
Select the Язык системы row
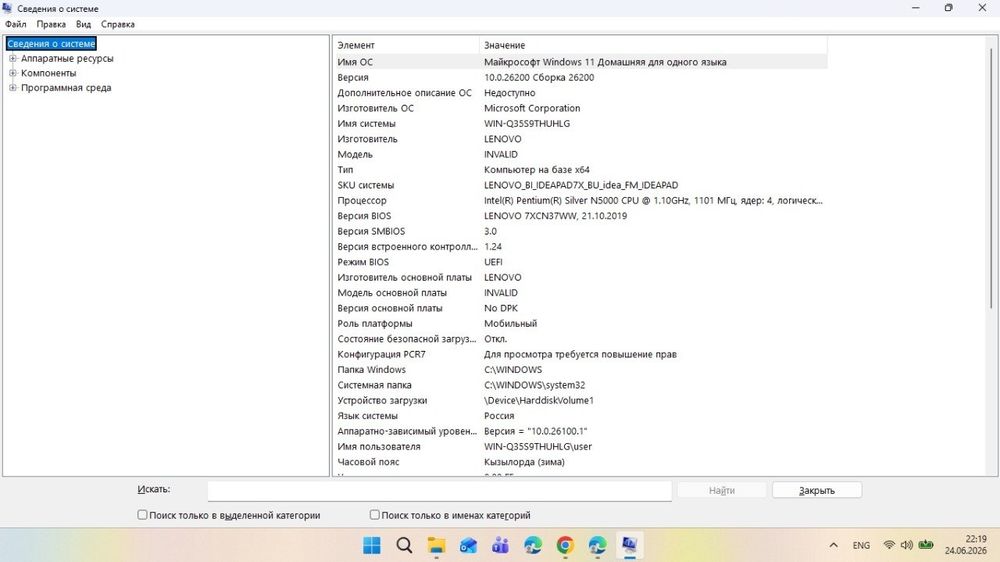pos(580,416)
